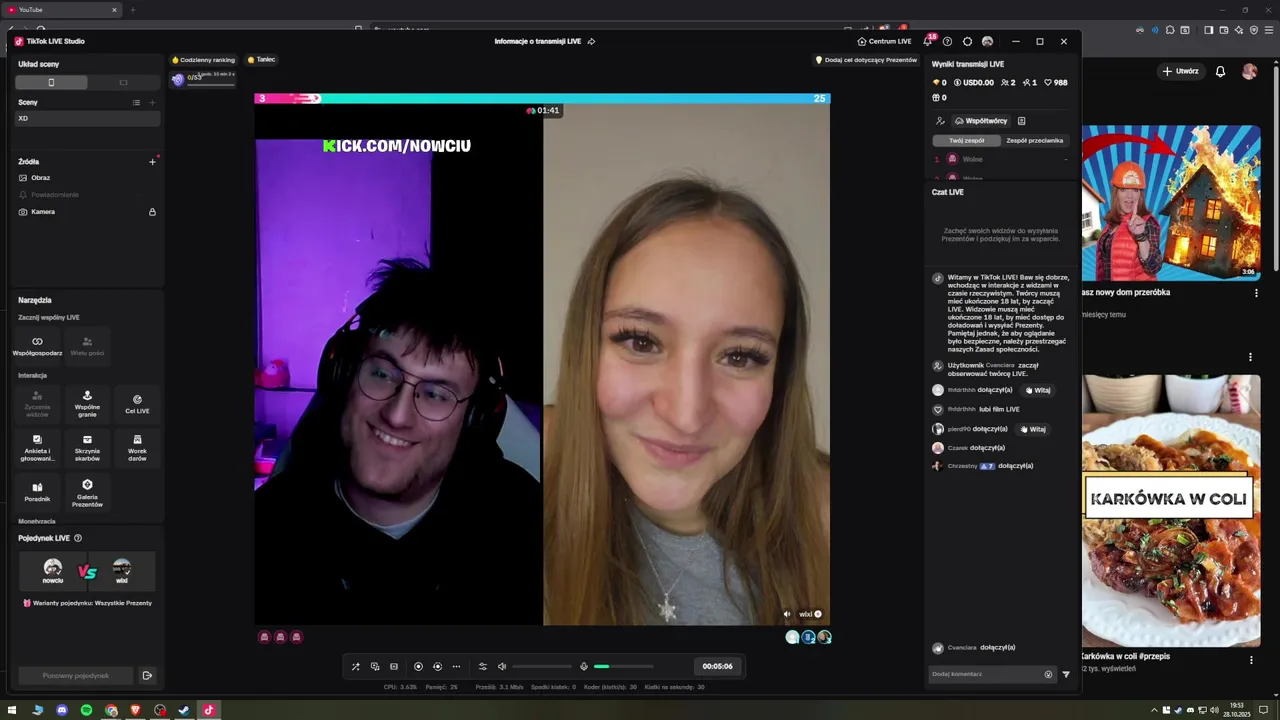Click the magic wand effects icon
Viewport: 1280px width, 720px height.
click(355, 666)
